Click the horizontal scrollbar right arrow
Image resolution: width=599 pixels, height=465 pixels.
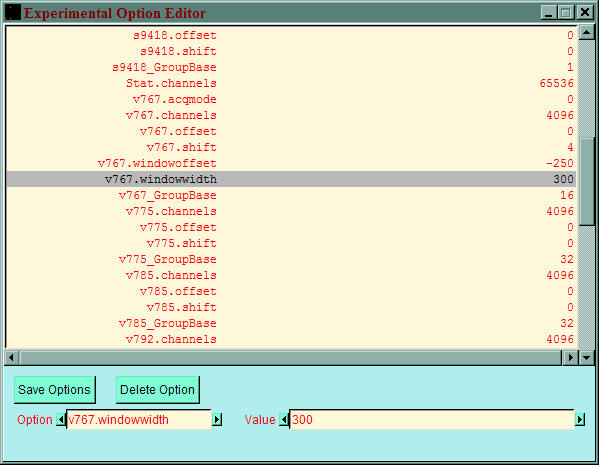tap(571, 358)
